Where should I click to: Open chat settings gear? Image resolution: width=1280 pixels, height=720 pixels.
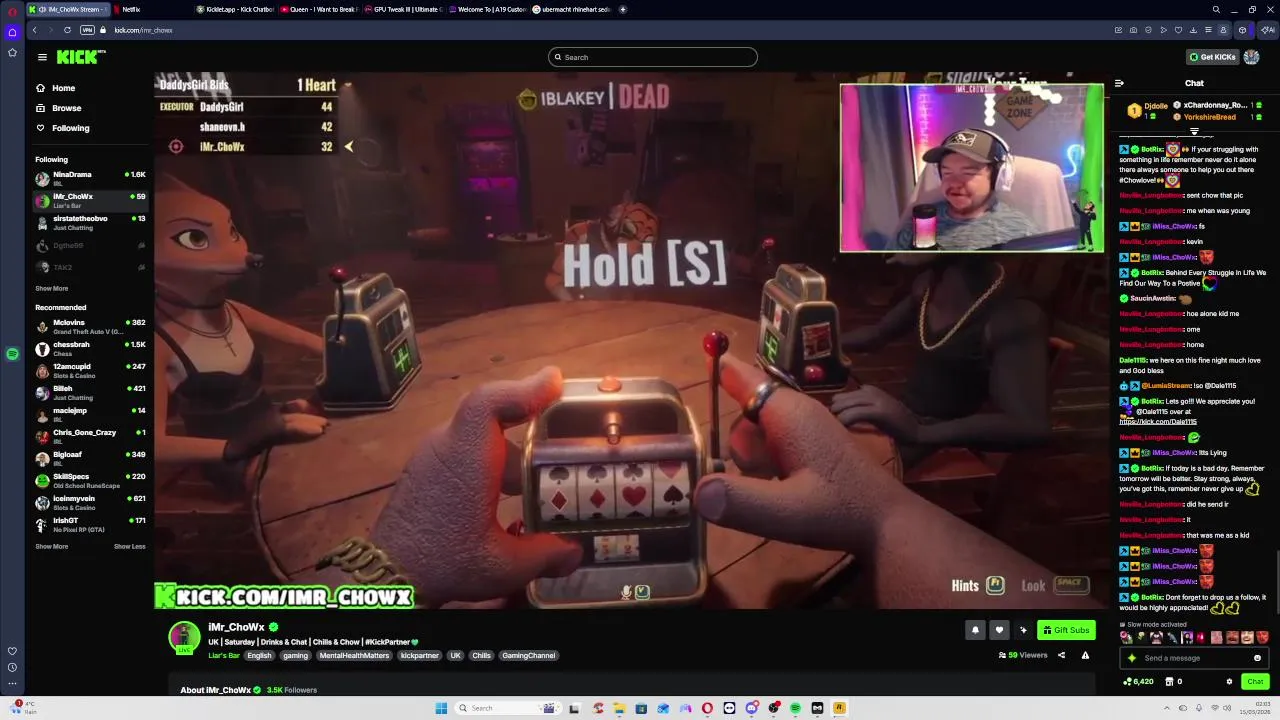[1229, 682]
